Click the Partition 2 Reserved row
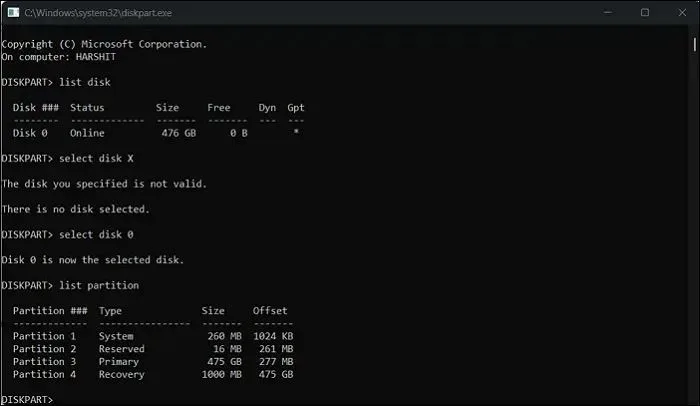 click(x=152, y=349)
